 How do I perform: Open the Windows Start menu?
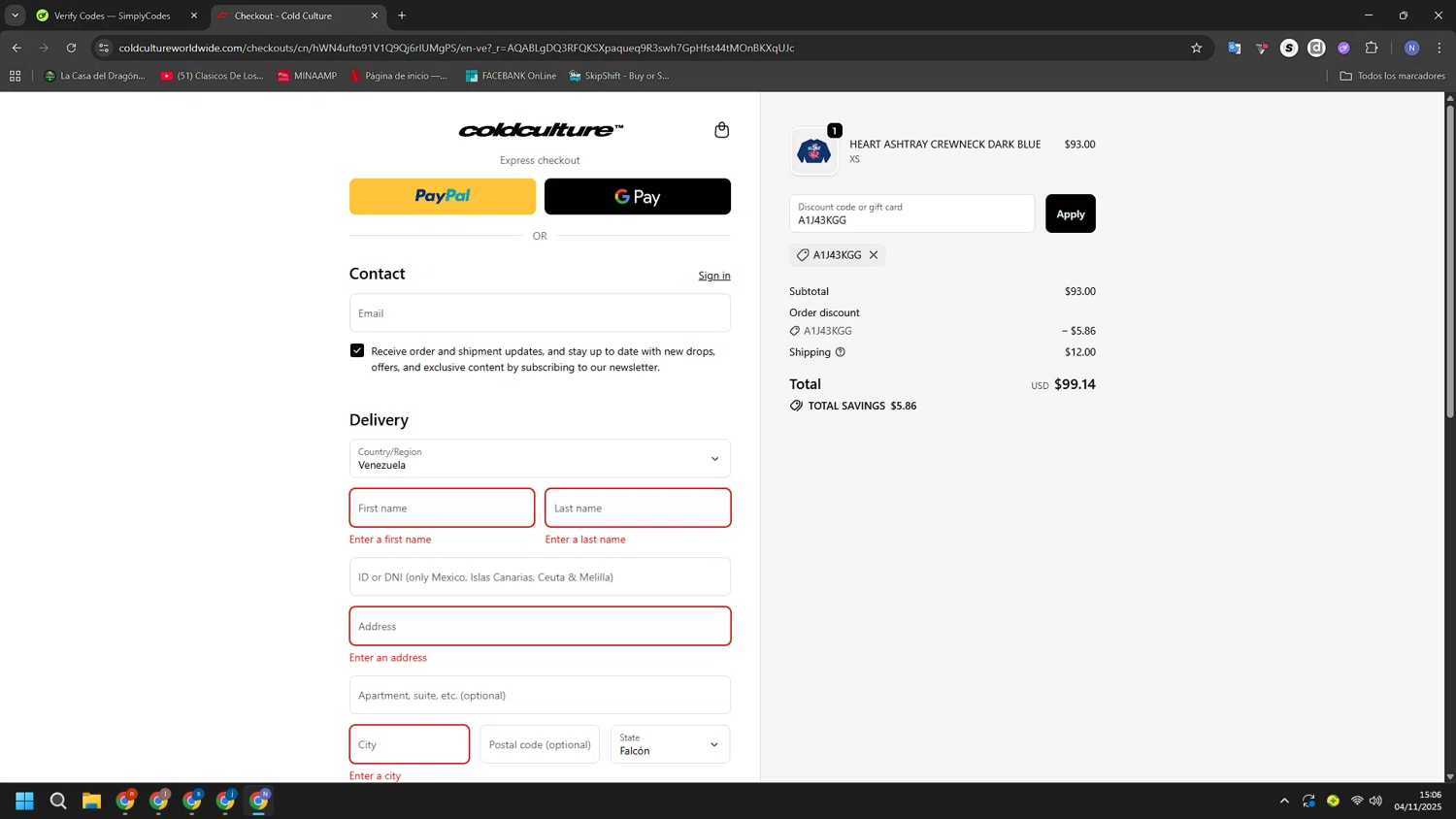[x=24, y=801]
